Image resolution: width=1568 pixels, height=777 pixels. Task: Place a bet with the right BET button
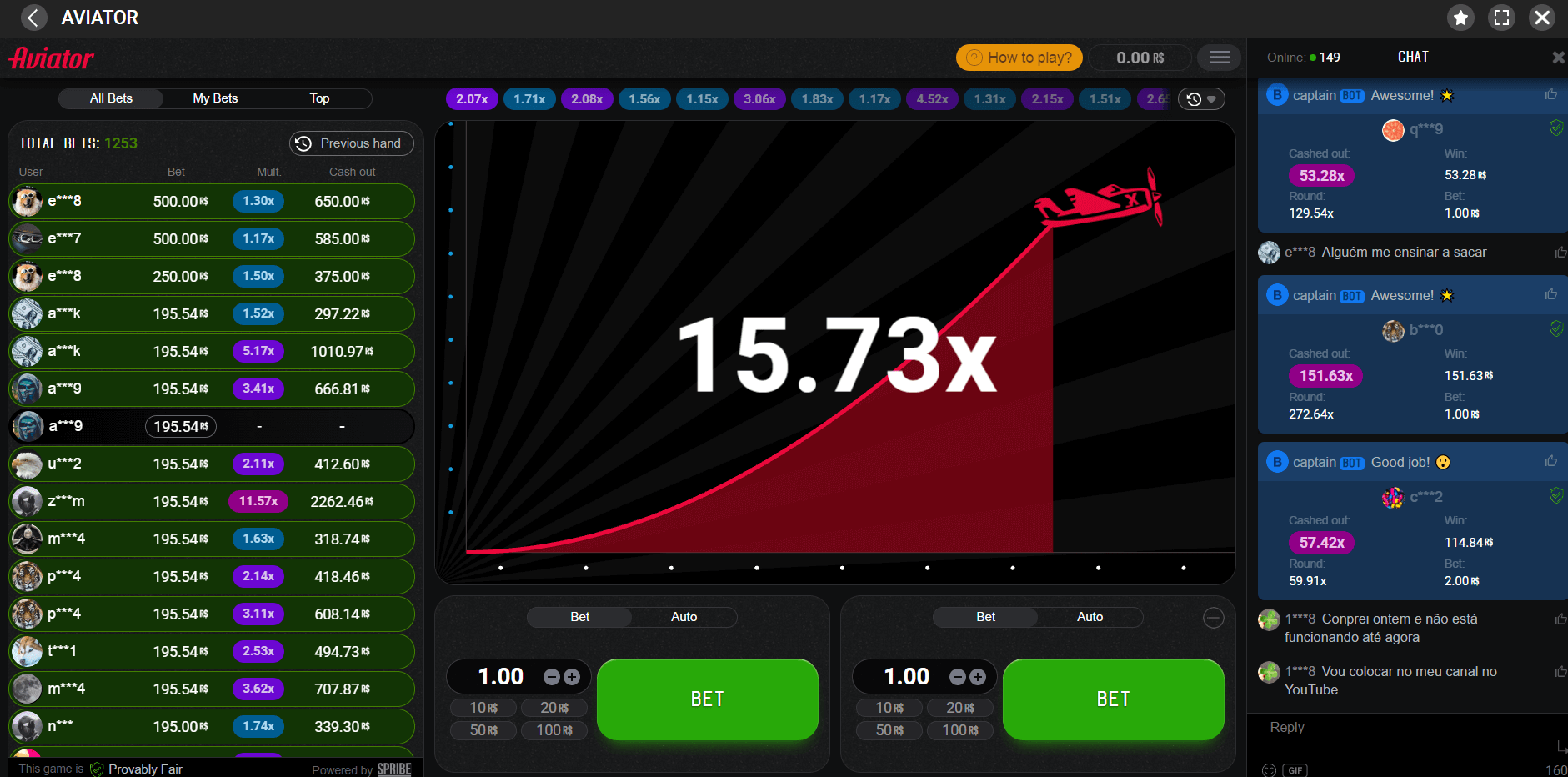click(1114, 699)
